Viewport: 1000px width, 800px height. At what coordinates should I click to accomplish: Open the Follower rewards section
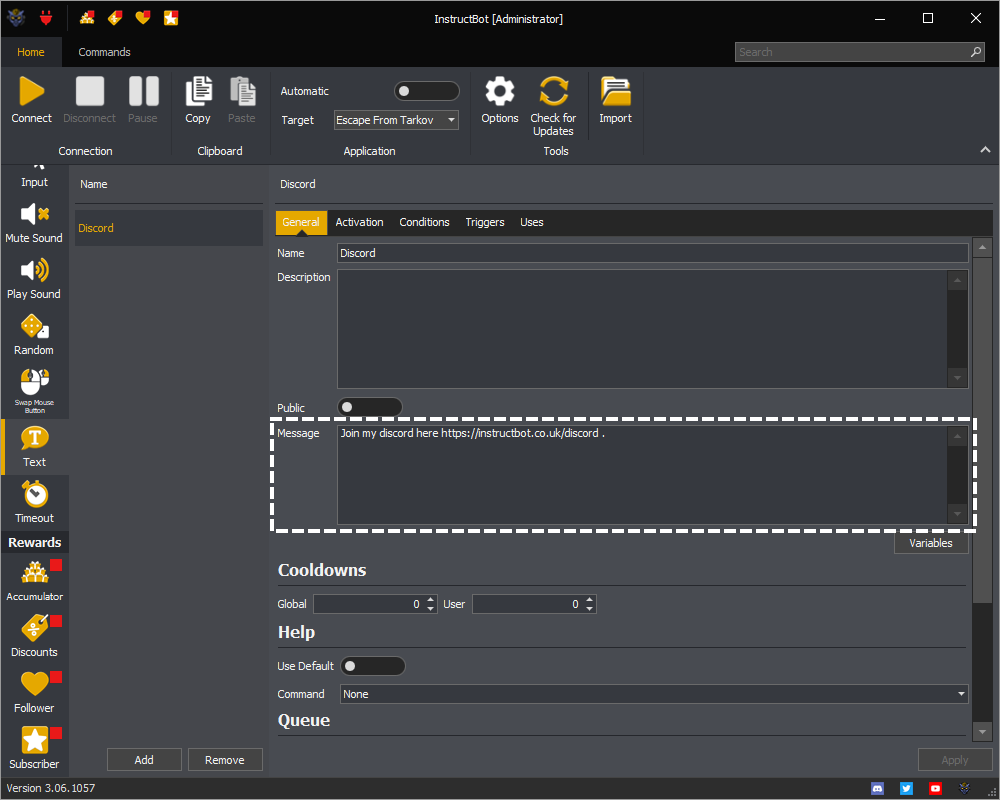[x=34, y=693]
